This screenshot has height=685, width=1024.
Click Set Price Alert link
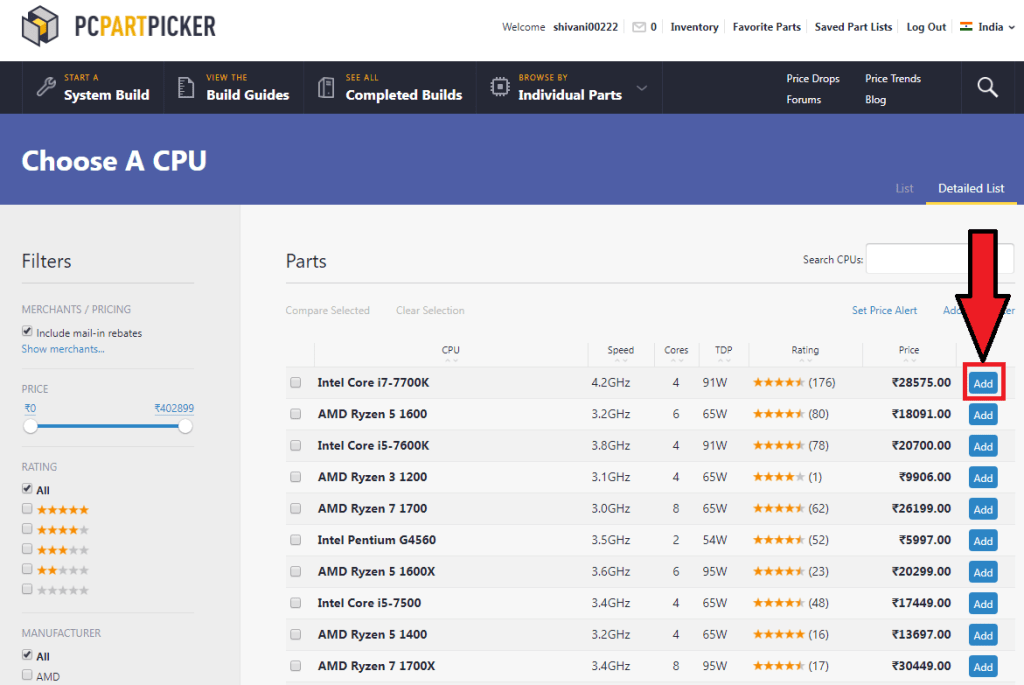click(x=884, y=310)
